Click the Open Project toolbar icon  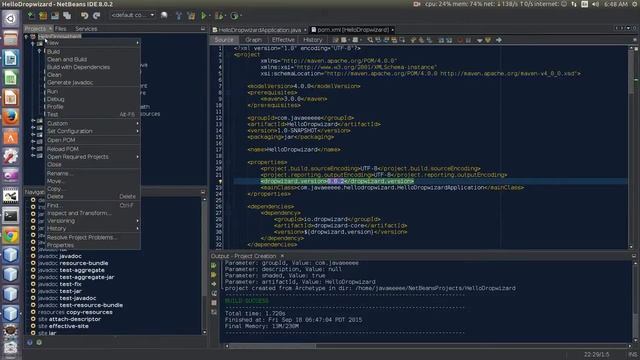coord(55,16)
